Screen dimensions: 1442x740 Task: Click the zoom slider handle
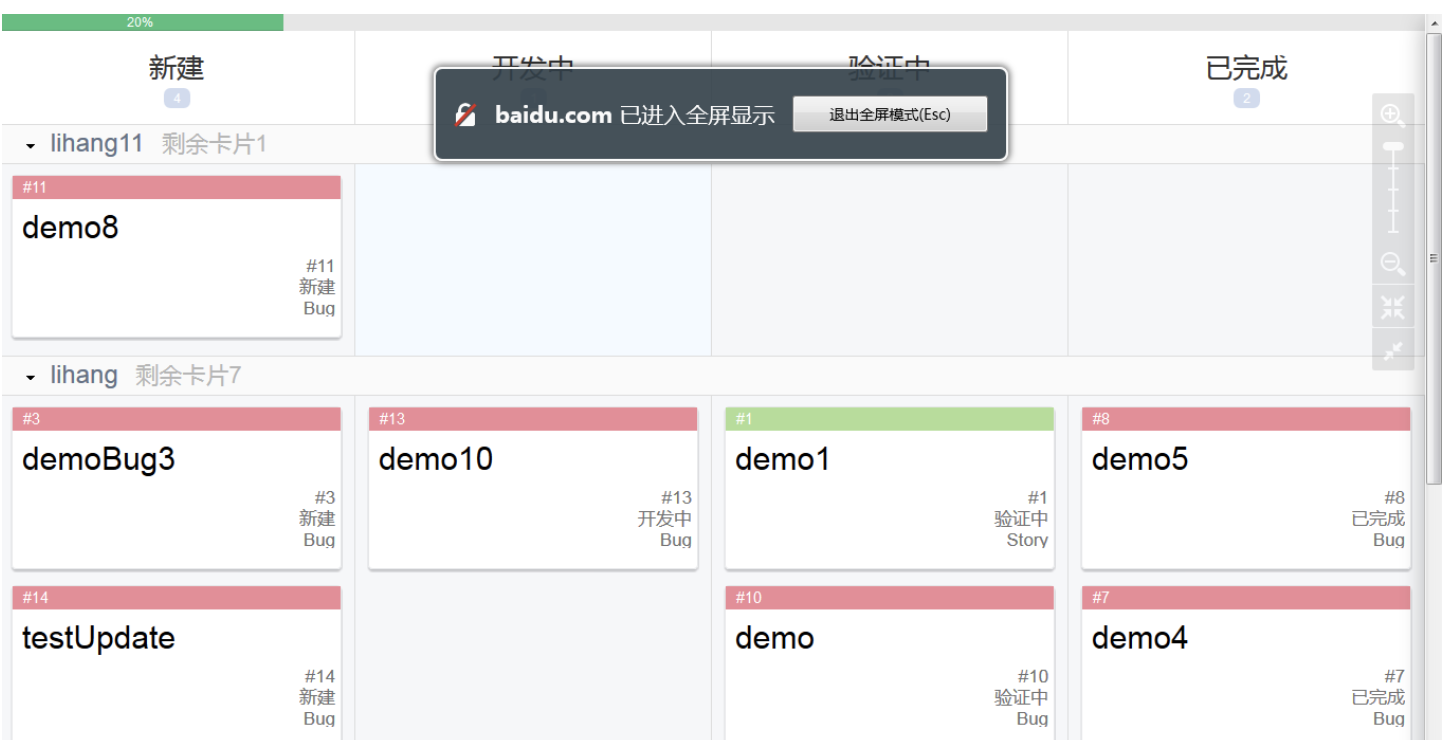[1393, 148]
